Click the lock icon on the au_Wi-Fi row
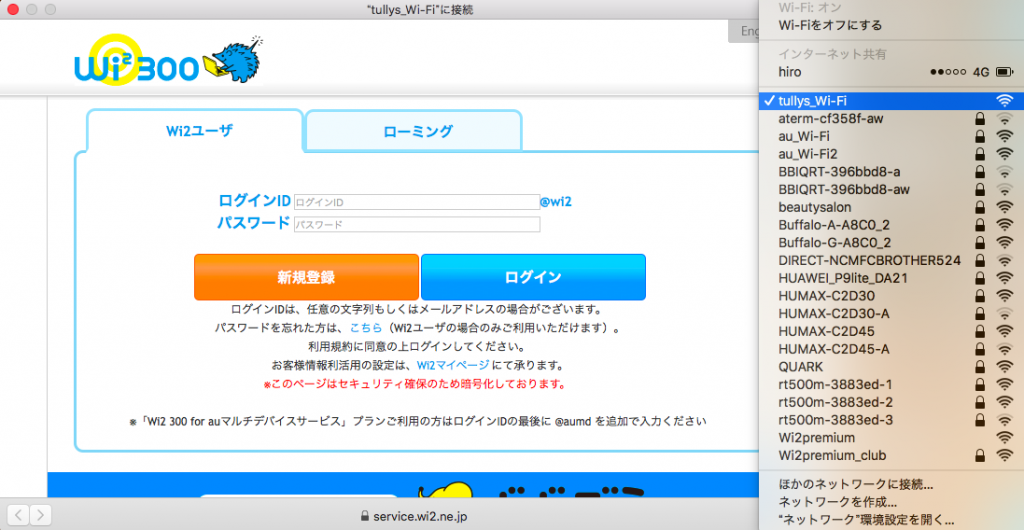Viewport: 1024px width, 530px height. tap(980, 136)
